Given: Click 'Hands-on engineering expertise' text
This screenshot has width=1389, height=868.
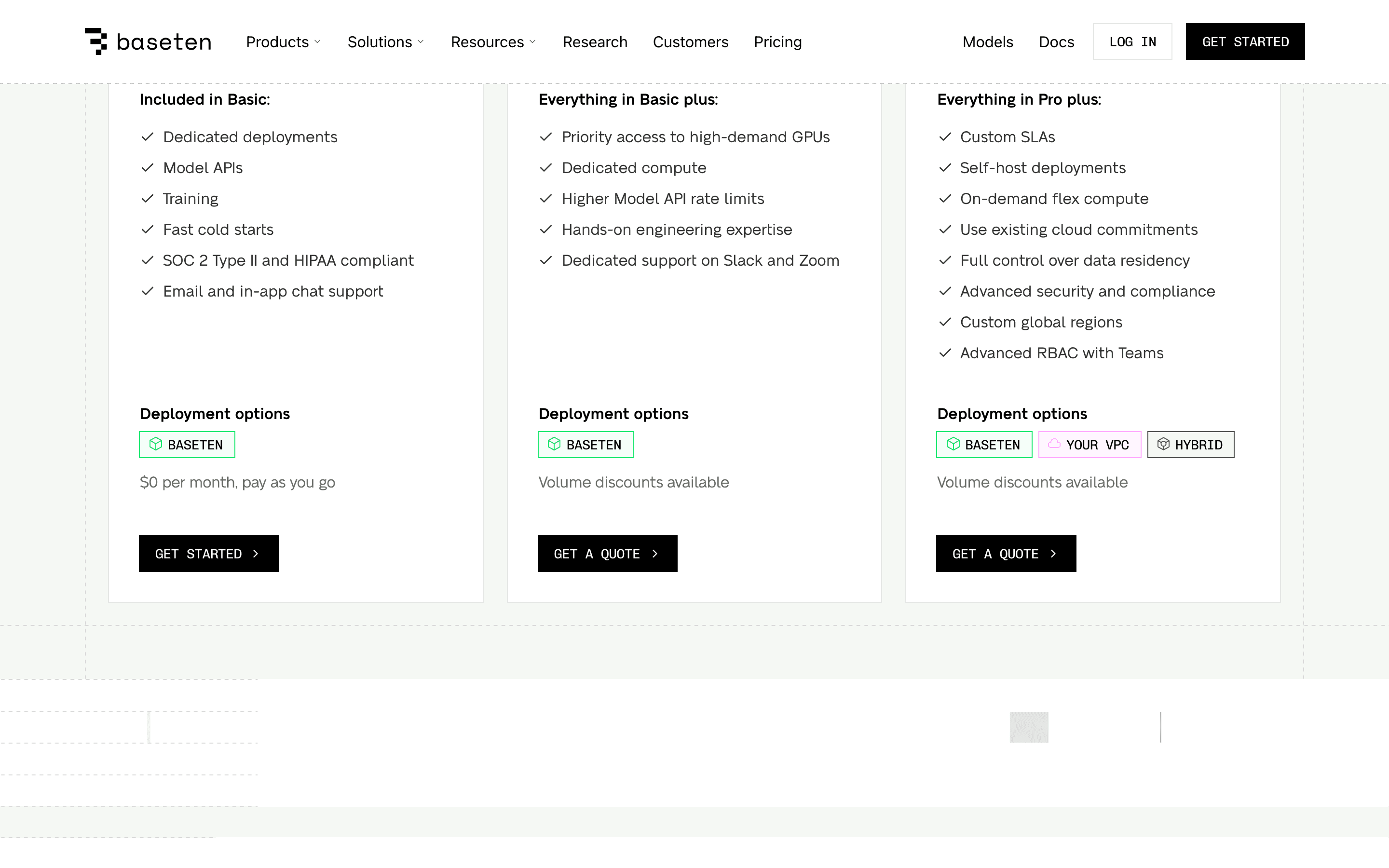Looking at the screenshot, I should (677, 230).
